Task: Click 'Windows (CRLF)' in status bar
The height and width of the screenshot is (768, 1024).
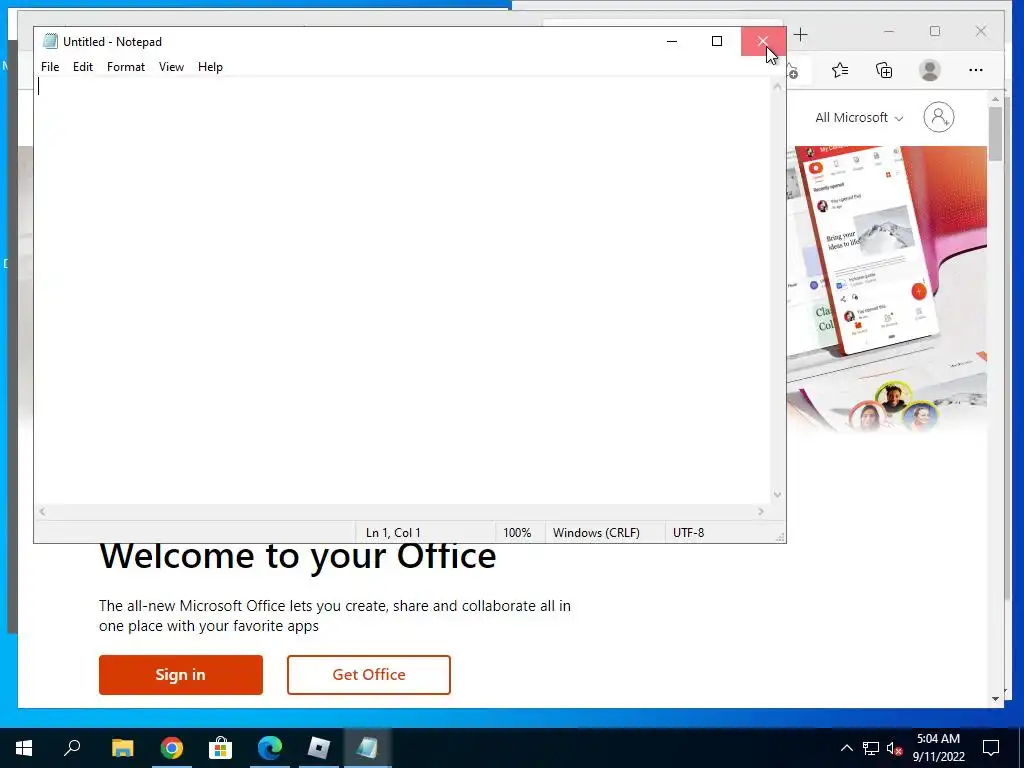Action: (x=596, y=533)
